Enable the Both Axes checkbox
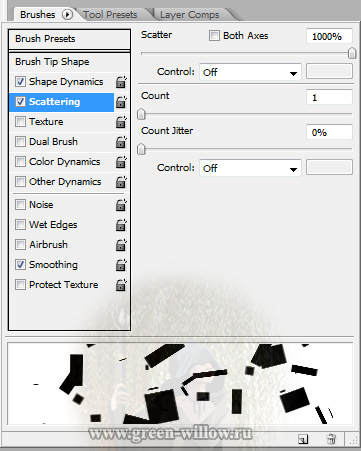 click(x=214, y=35)
